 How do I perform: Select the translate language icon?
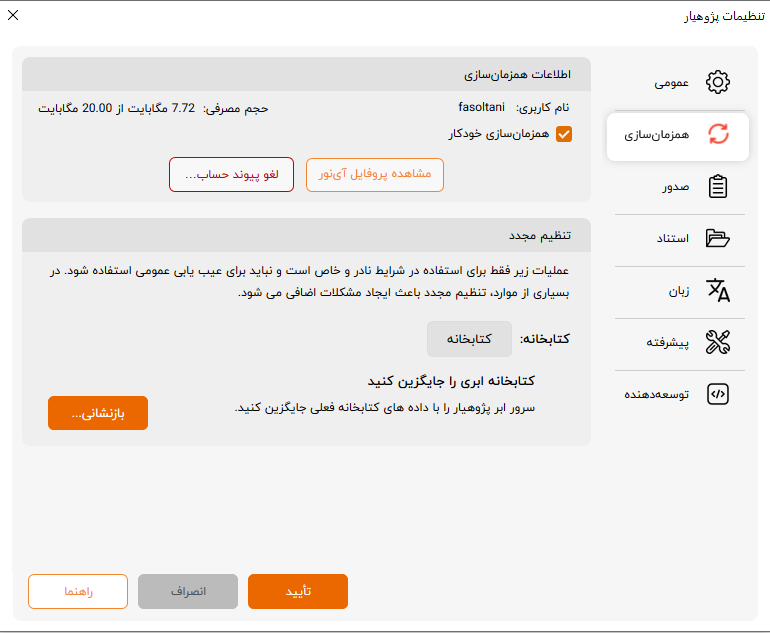[x=717, y=291]
